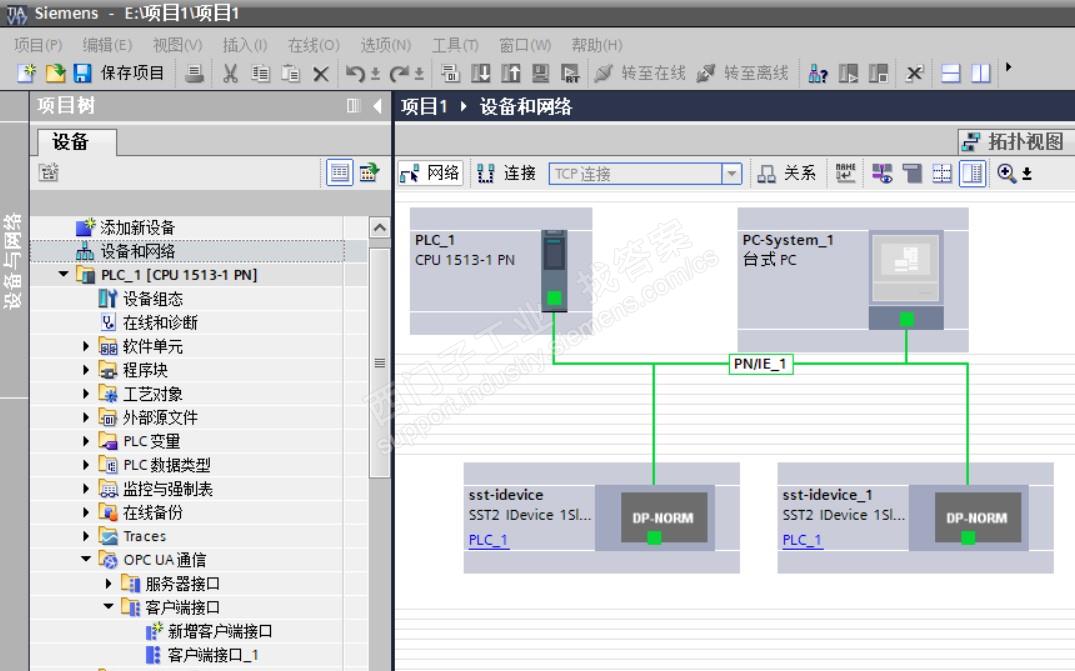Expand the 监控与强制表 folder
The height and width of the screenshot is (671, 1075).
point(86,489)
